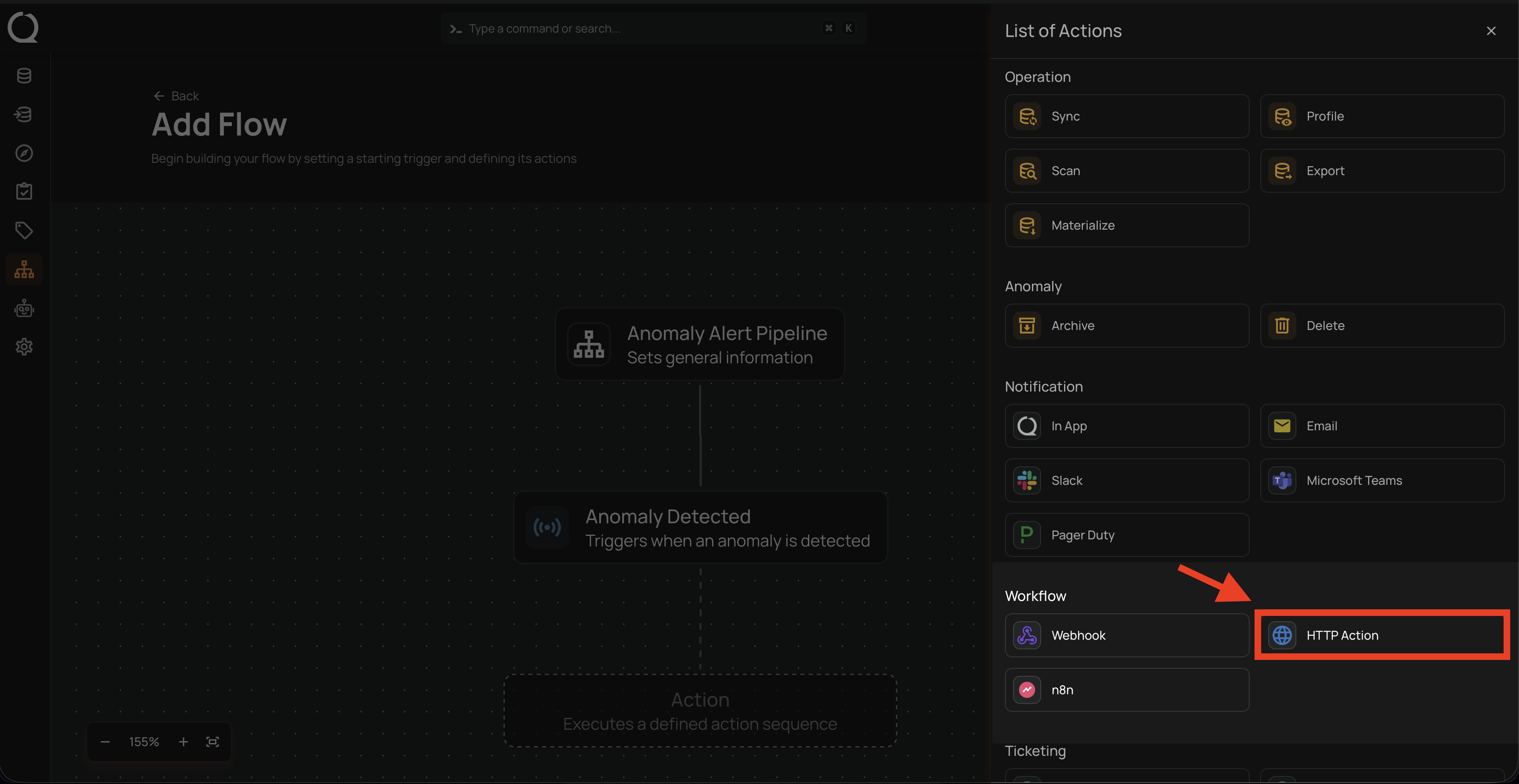Open the settings gear sidebar icon

(x=24, y=347)
